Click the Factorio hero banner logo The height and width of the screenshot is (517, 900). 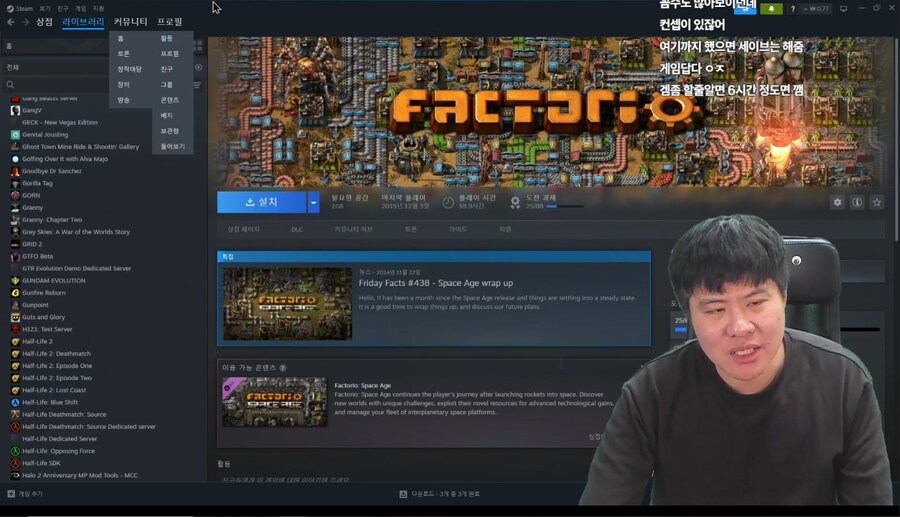point(545,110)
